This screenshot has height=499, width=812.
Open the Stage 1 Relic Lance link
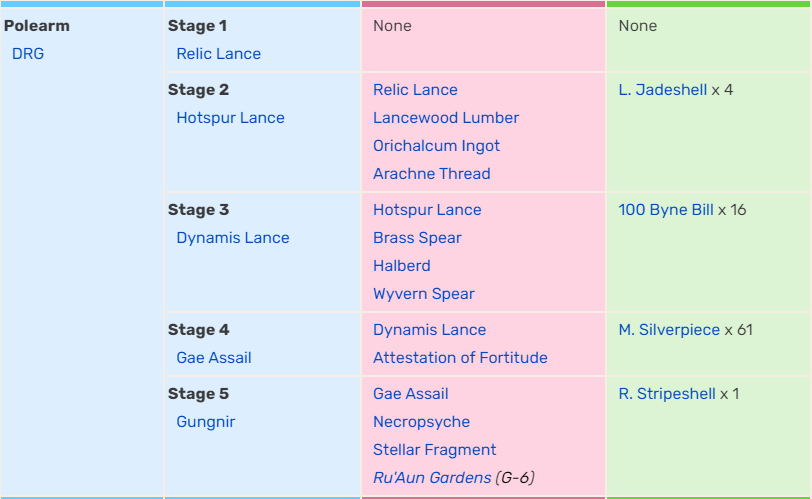pos(219,54)
